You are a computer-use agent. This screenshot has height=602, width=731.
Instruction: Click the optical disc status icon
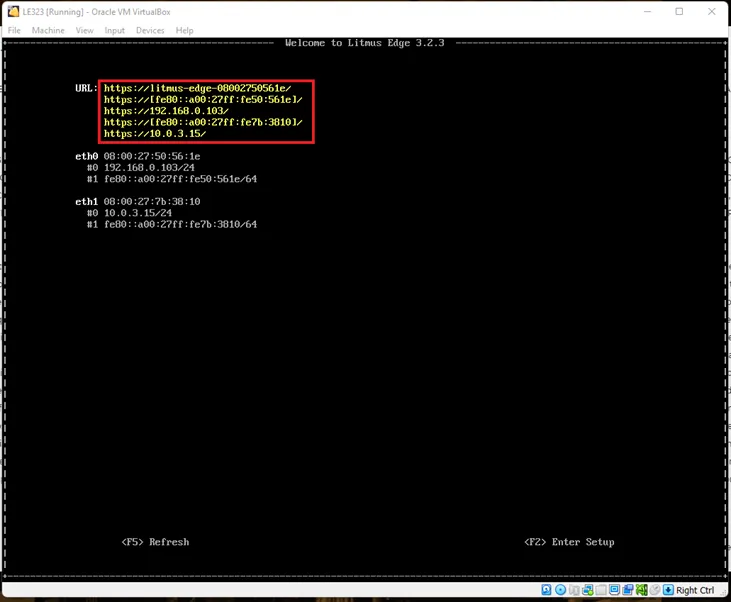560,590
